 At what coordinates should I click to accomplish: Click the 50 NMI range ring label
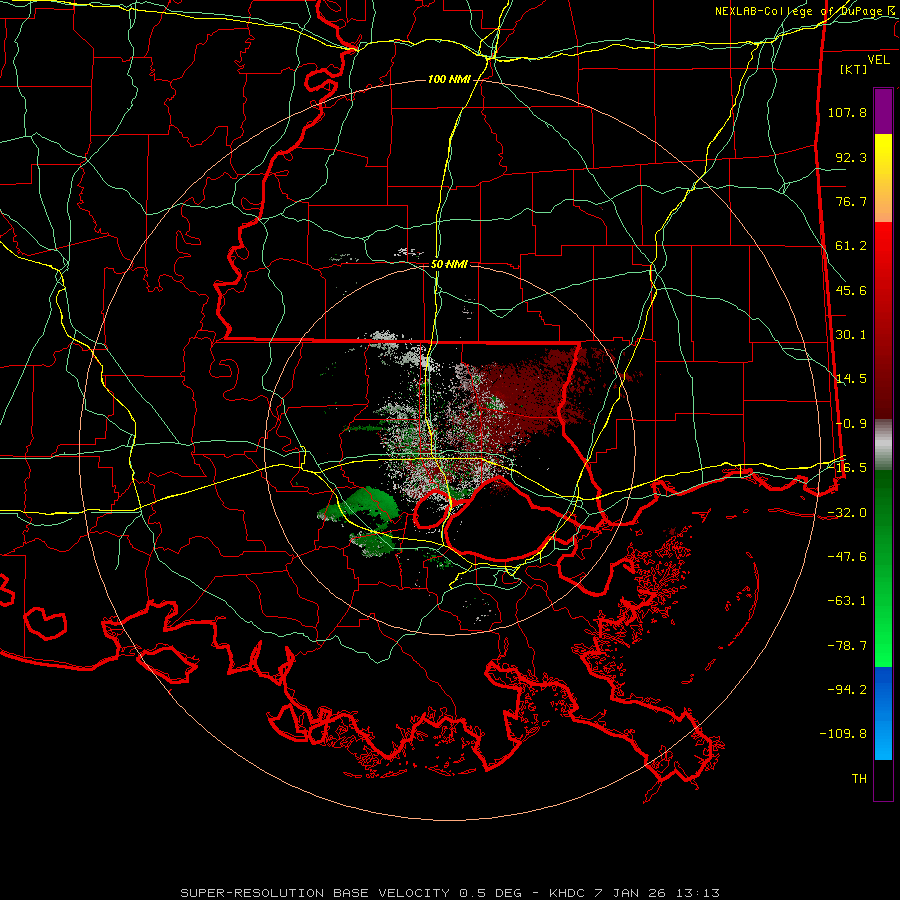coord(449,264)
